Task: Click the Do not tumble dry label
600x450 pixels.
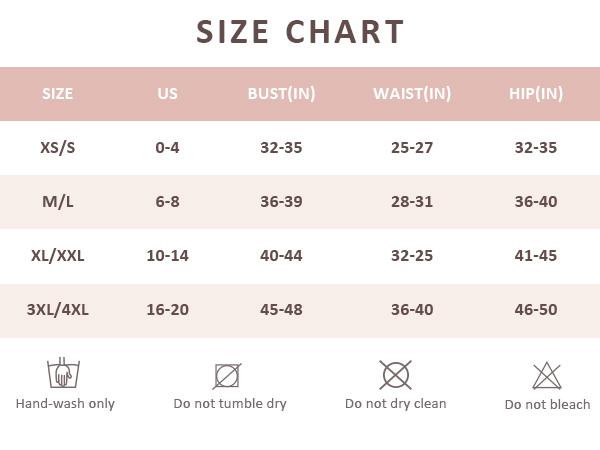Action: pyautogui.click(x=230, y=404)
